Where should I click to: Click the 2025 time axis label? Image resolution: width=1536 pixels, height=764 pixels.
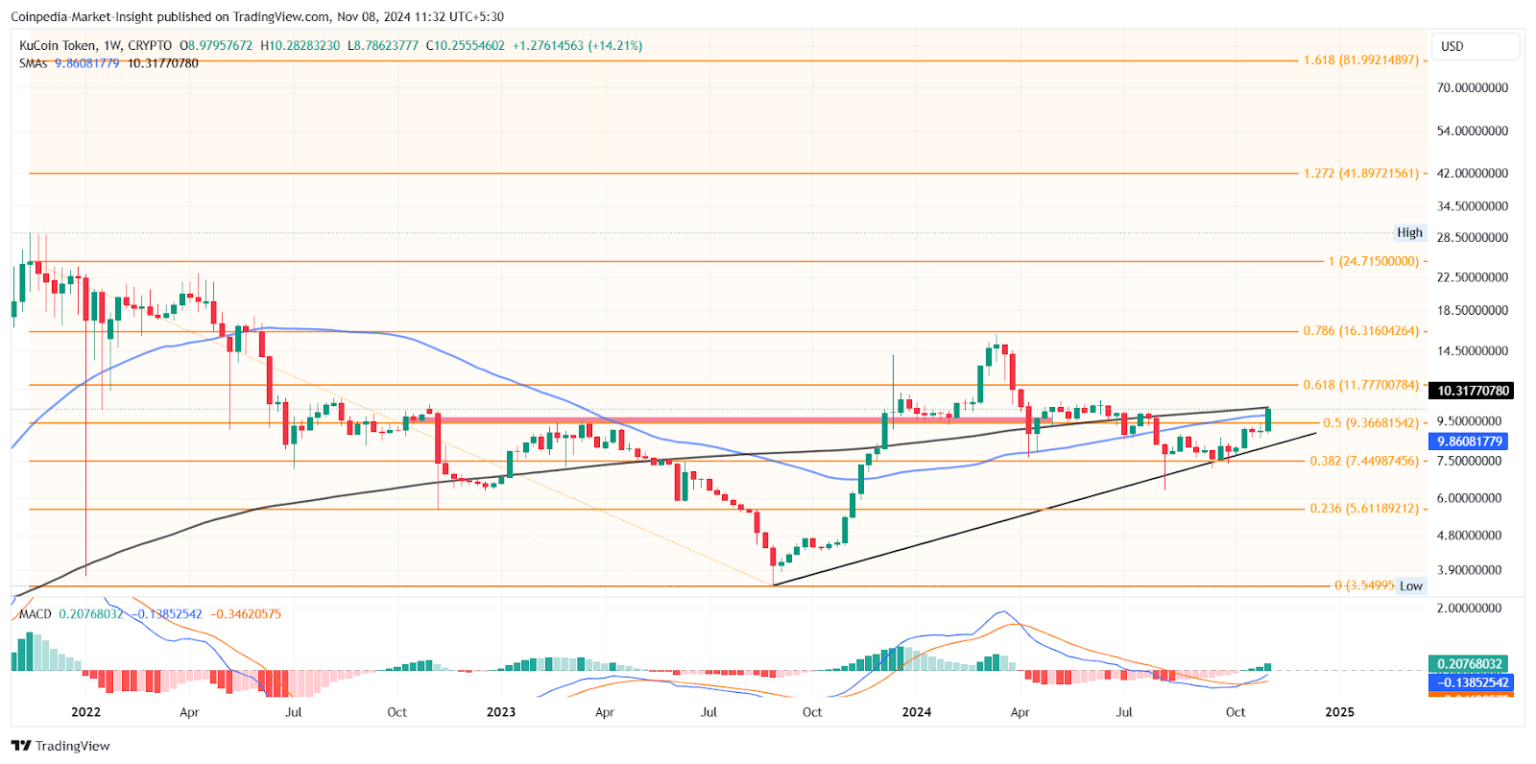click(1339, 712)
